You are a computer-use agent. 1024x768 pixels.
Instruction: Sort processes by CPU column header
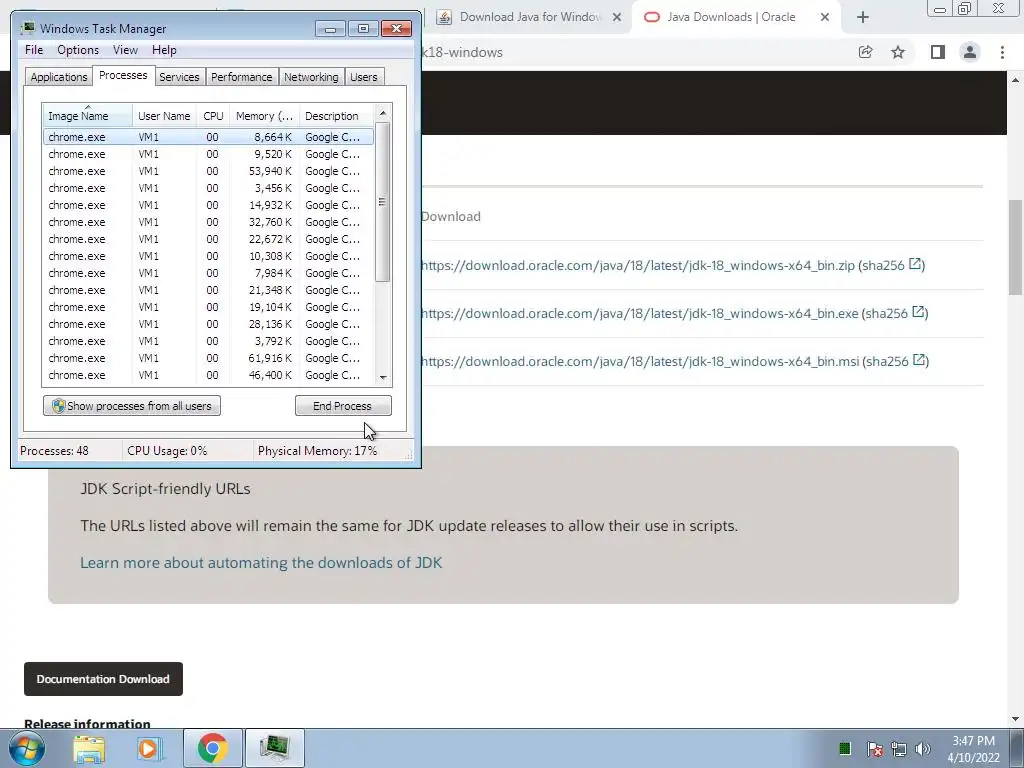[213, 116]
